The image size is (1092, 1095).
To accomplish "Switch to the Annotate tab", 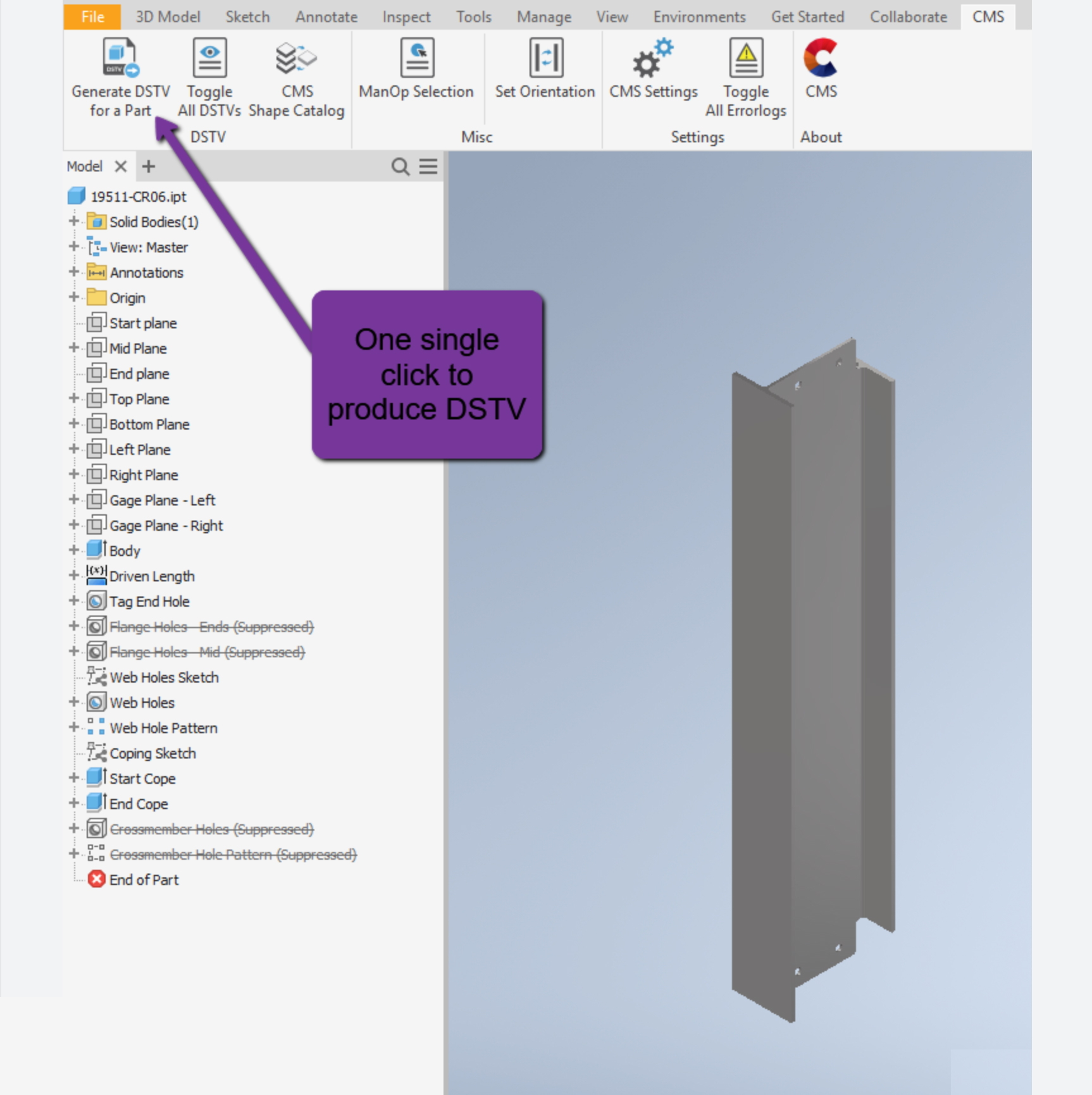I will (326, 17).
